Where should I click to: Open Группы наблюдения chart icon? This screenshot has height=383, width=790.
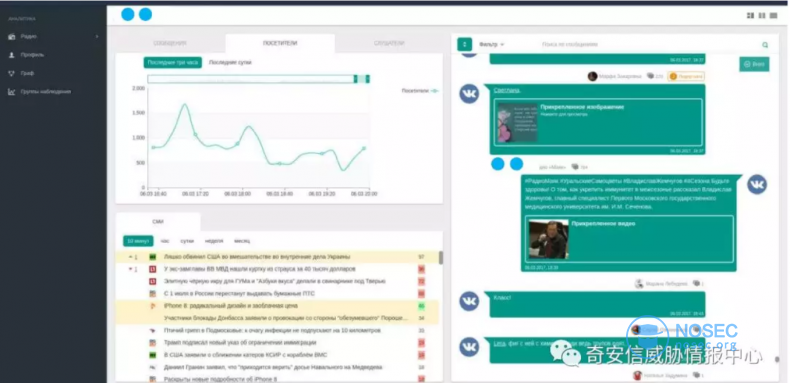[x=12, y=92]
